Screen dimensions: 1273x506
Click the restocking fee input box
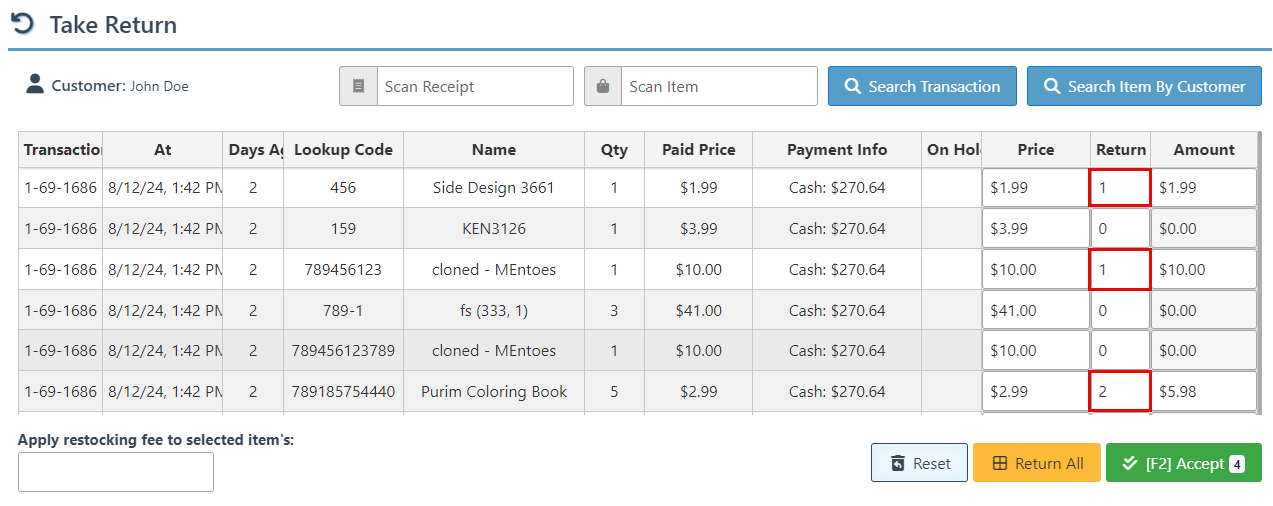(116, 472)
